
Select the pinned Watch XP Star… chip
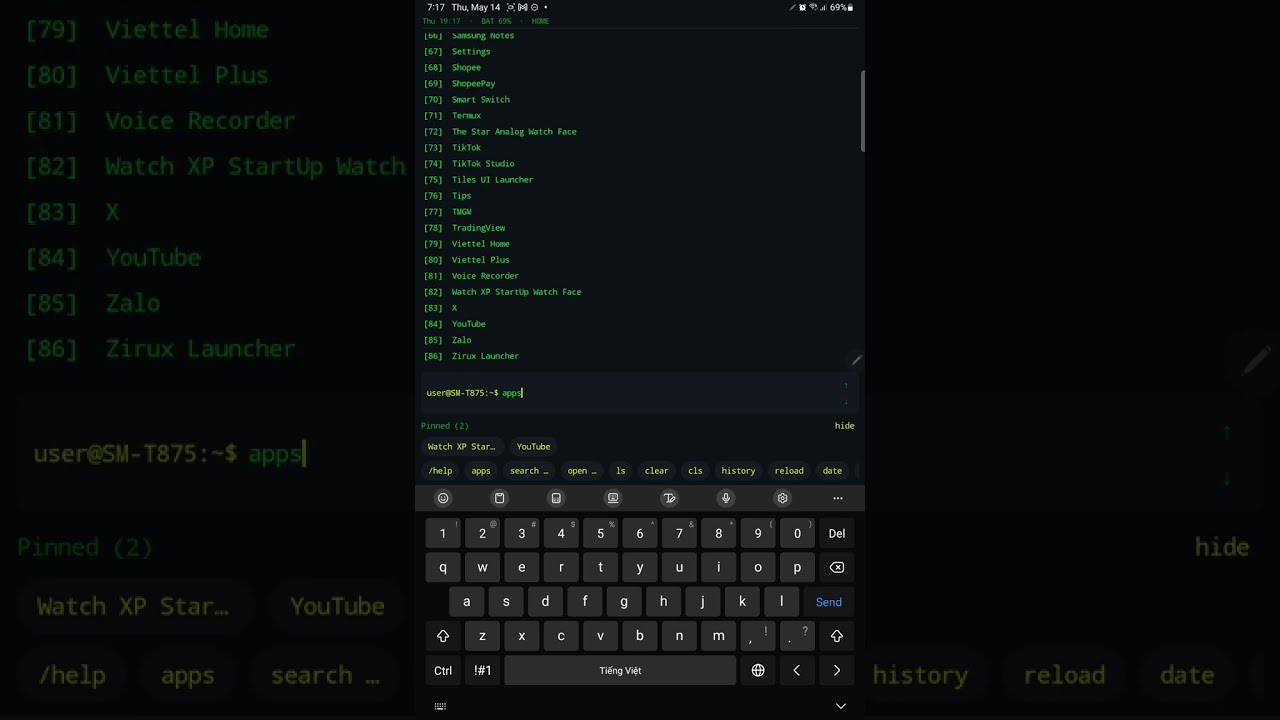point(462,447)
